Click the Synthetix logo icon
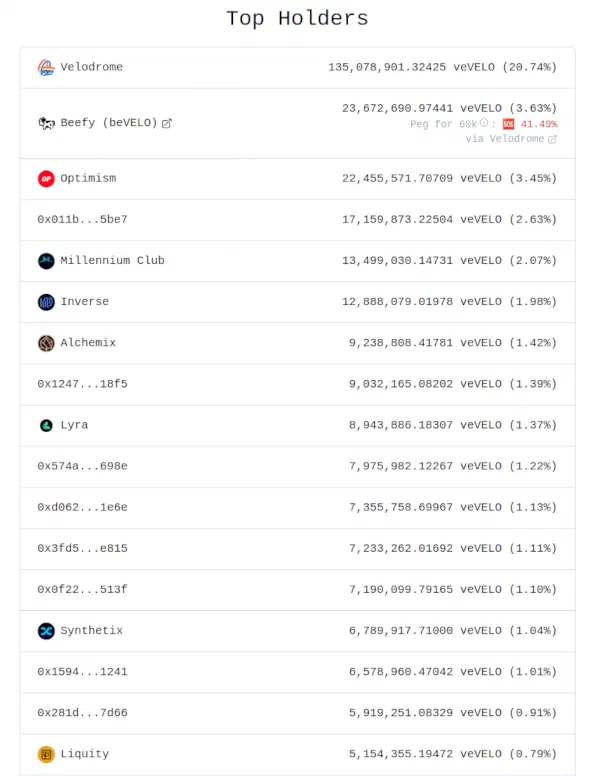 pyautogui.click(x=46, y=631)
